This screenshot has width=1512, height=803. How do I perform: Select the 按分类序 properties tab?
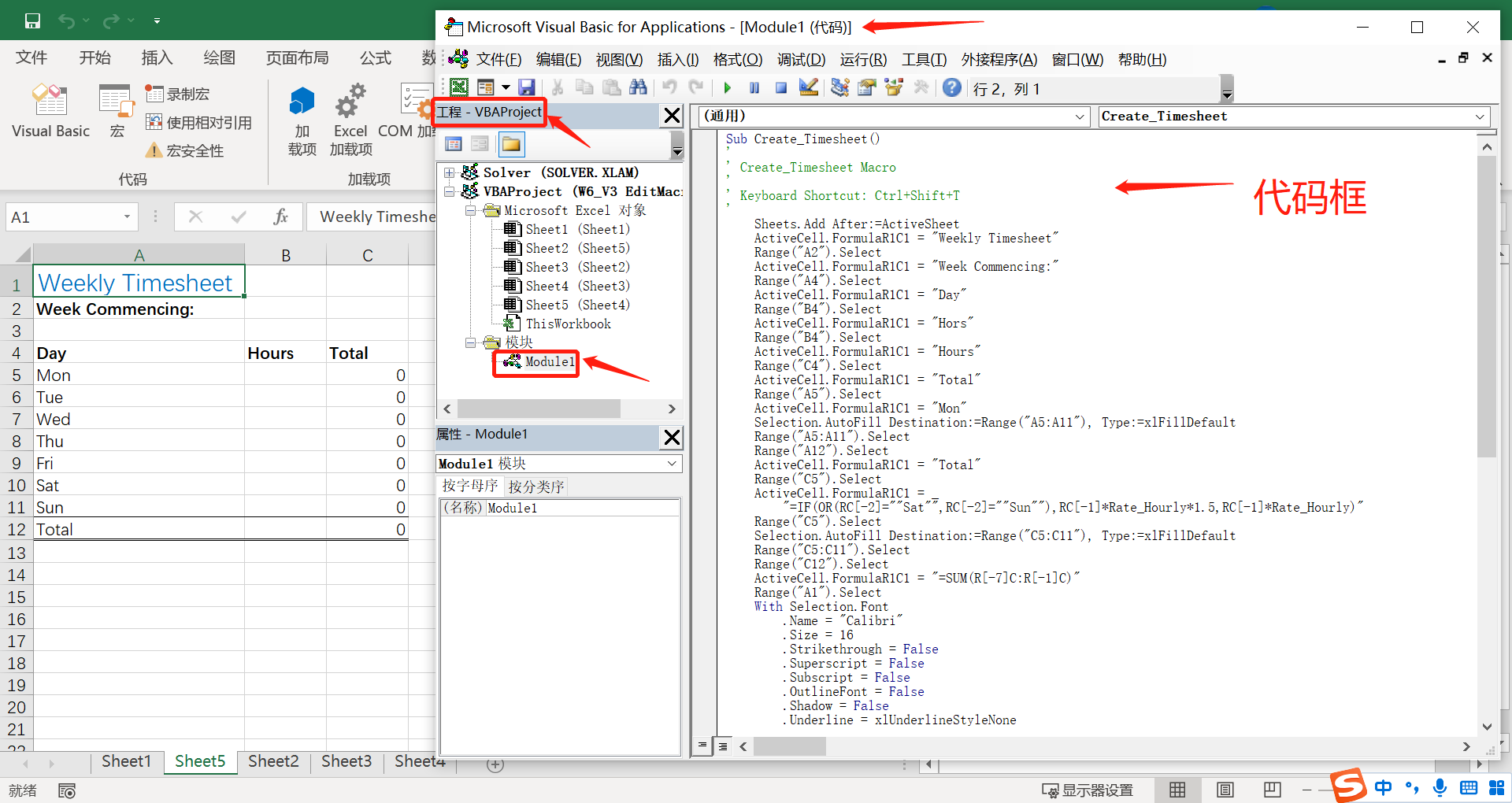point(536,487)
